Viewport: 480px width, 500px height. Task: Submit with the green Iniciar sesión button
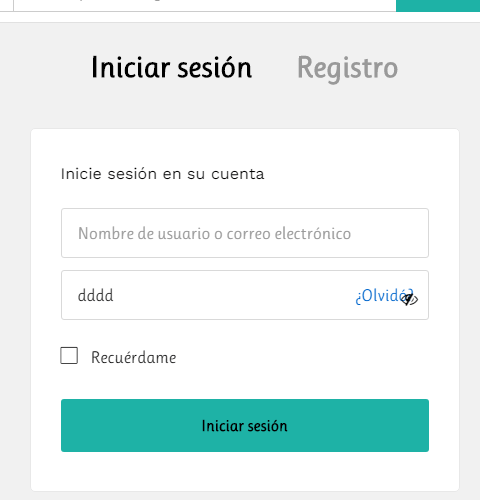click(245, 425)
